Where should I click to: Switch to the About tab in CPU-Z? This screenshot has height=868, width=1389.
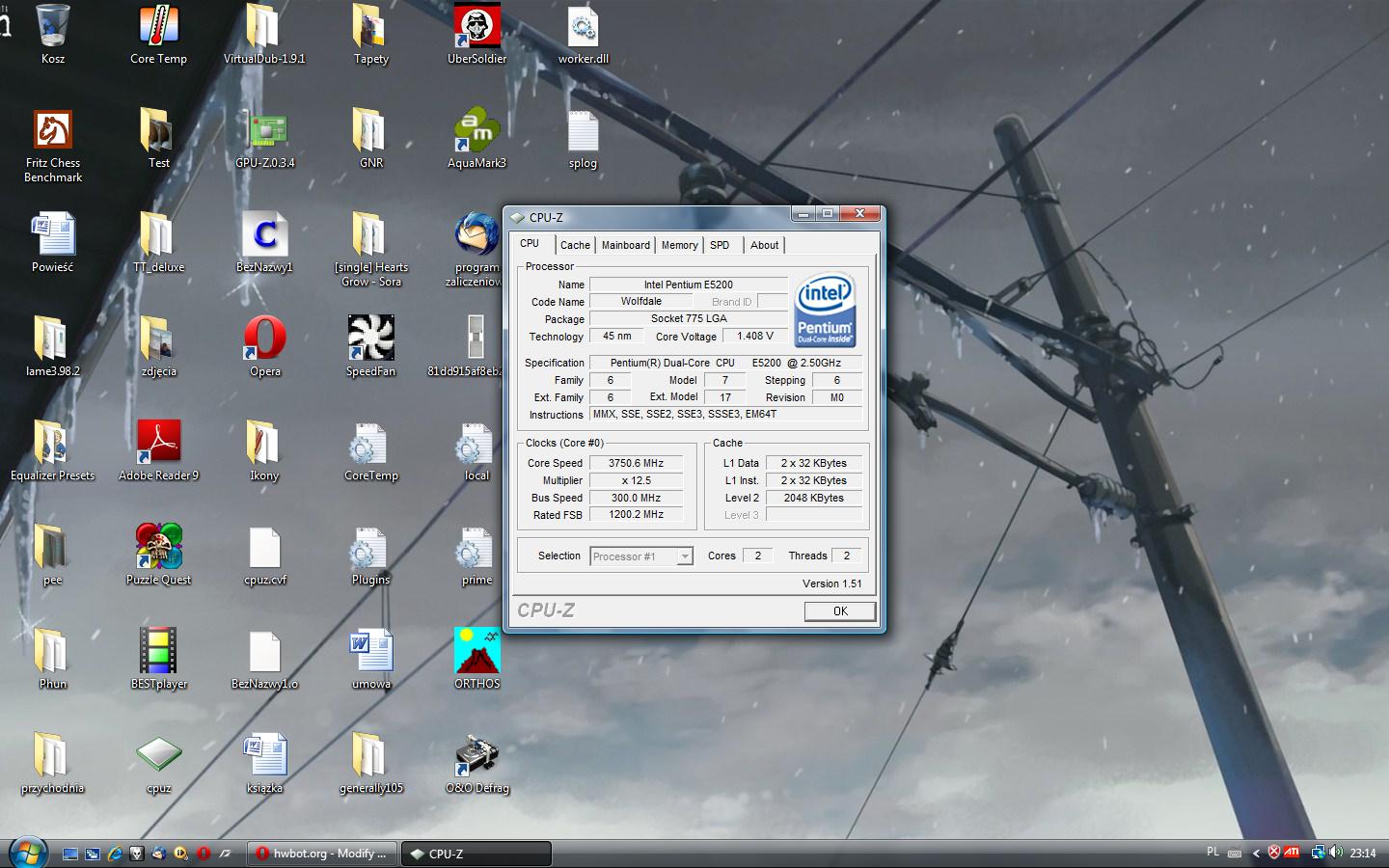click(x=764, y=245)
